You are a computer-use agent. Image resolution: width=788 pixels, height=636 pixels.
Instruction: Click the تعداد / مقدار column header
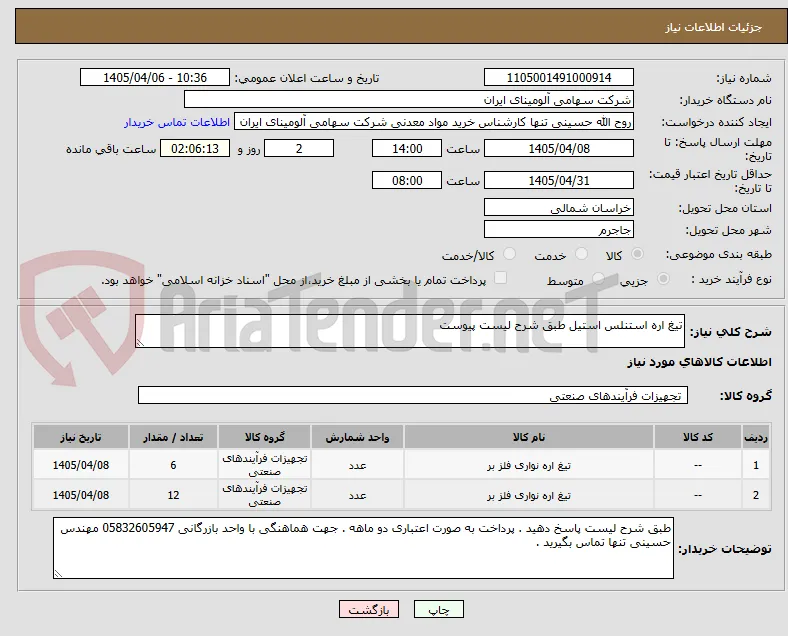[173, 437]
